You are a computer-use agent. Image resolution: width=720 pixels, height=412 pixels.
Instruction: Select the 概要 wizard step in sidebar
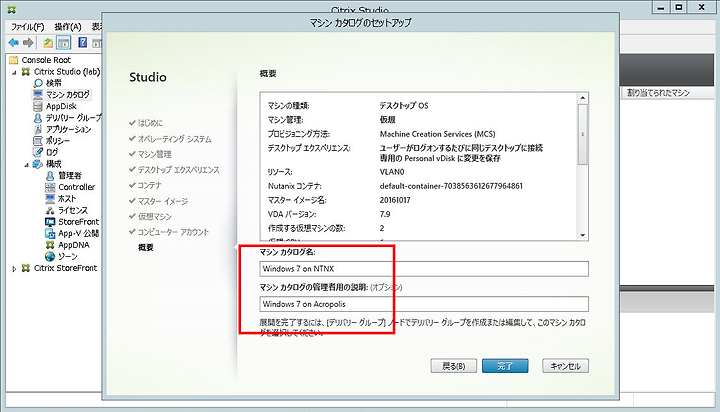[x=146, y=247]
